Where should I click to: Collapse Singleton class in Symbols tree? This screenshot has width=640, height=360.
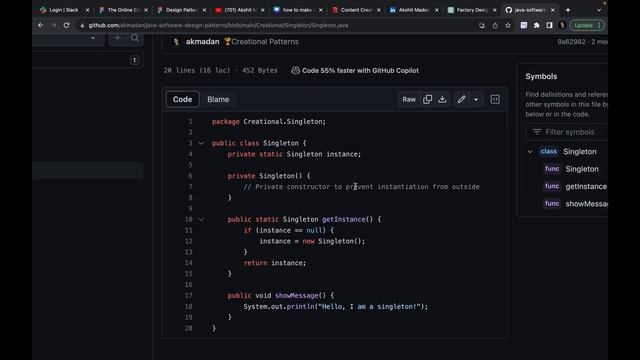pyautogui.click(x=530, y=151)
